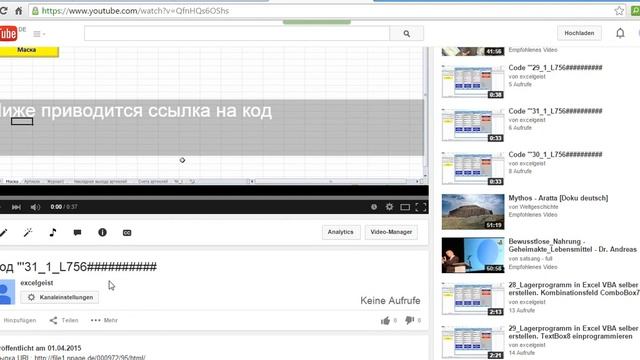Open the 41:56 duration thumbnail at top

pyautogui.click(x=473, y=51)
